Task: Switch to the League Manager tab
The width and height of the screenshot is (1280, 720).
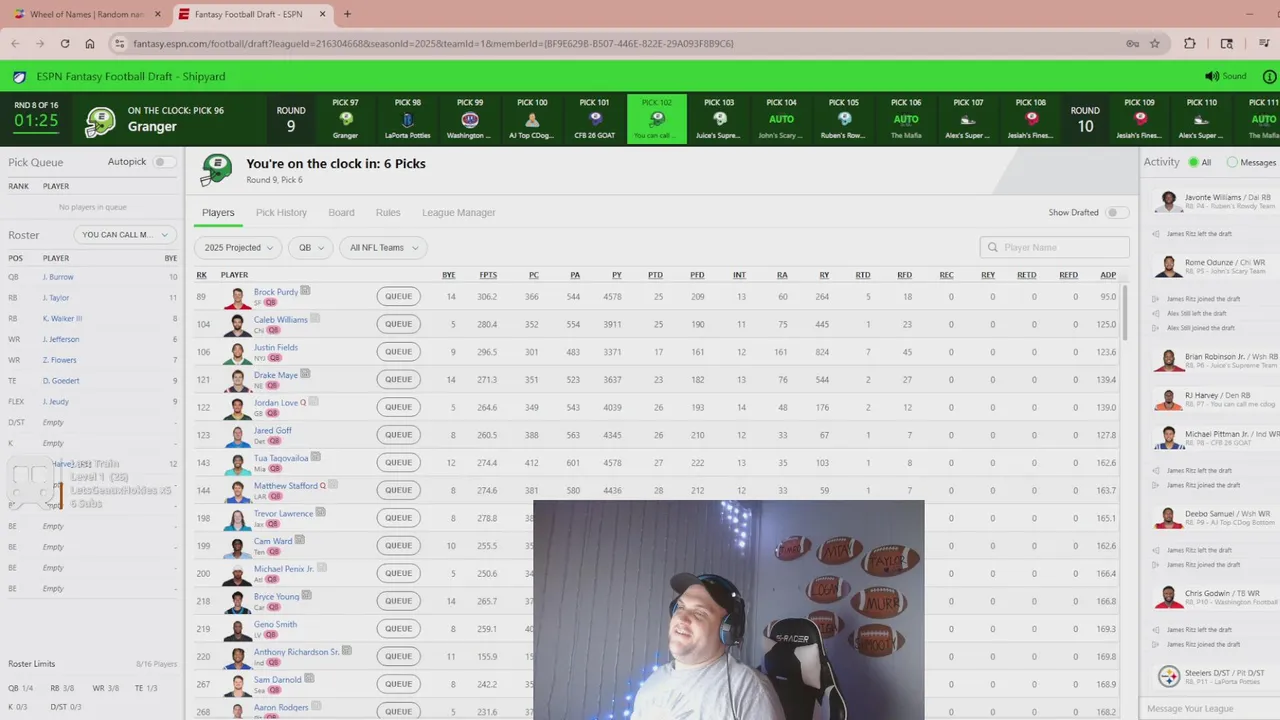Action: click(x=459, y=212)
